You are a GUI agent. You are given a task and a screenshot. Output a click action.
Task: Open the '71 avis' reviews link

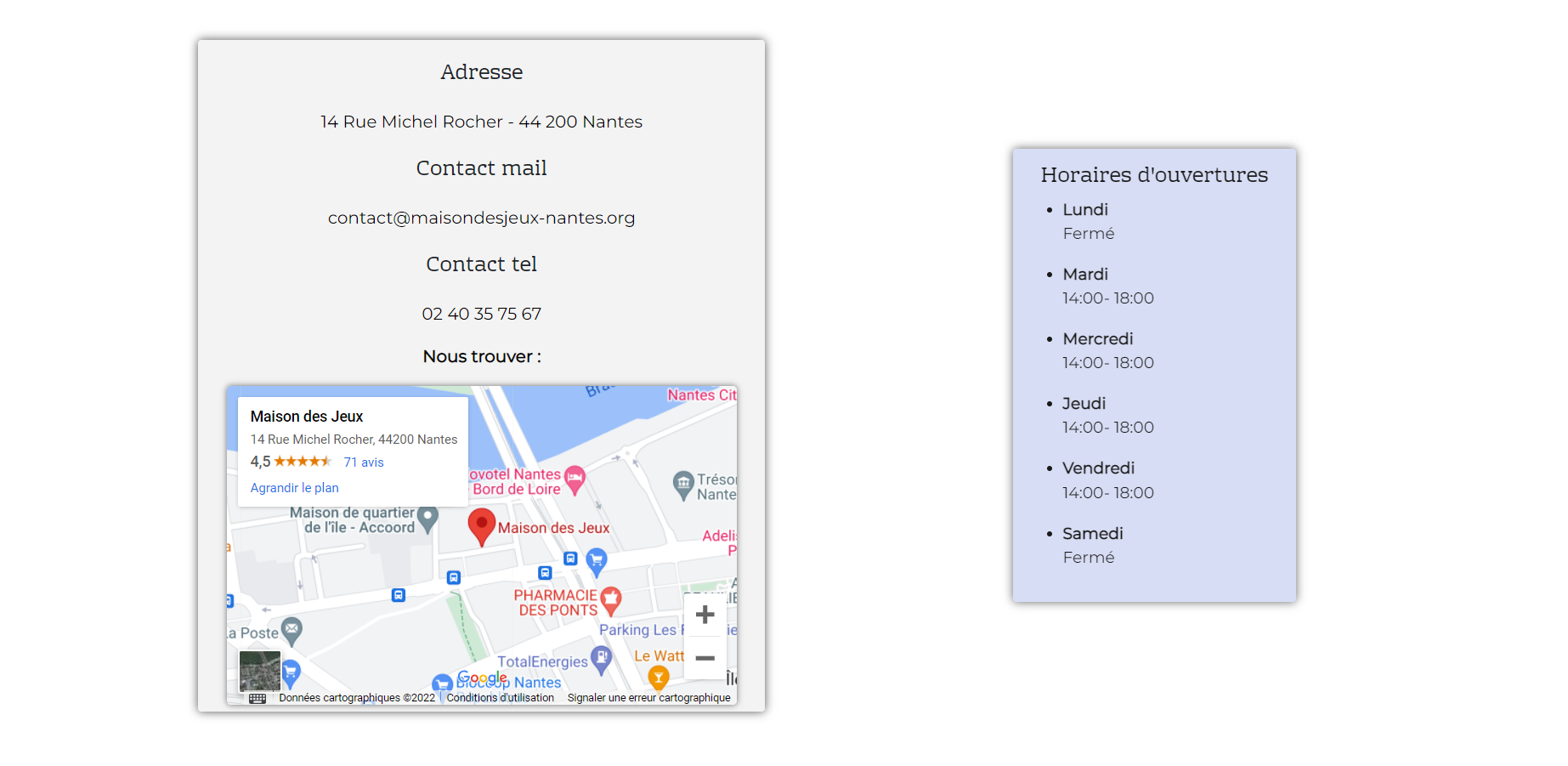(x=364, y=462)
